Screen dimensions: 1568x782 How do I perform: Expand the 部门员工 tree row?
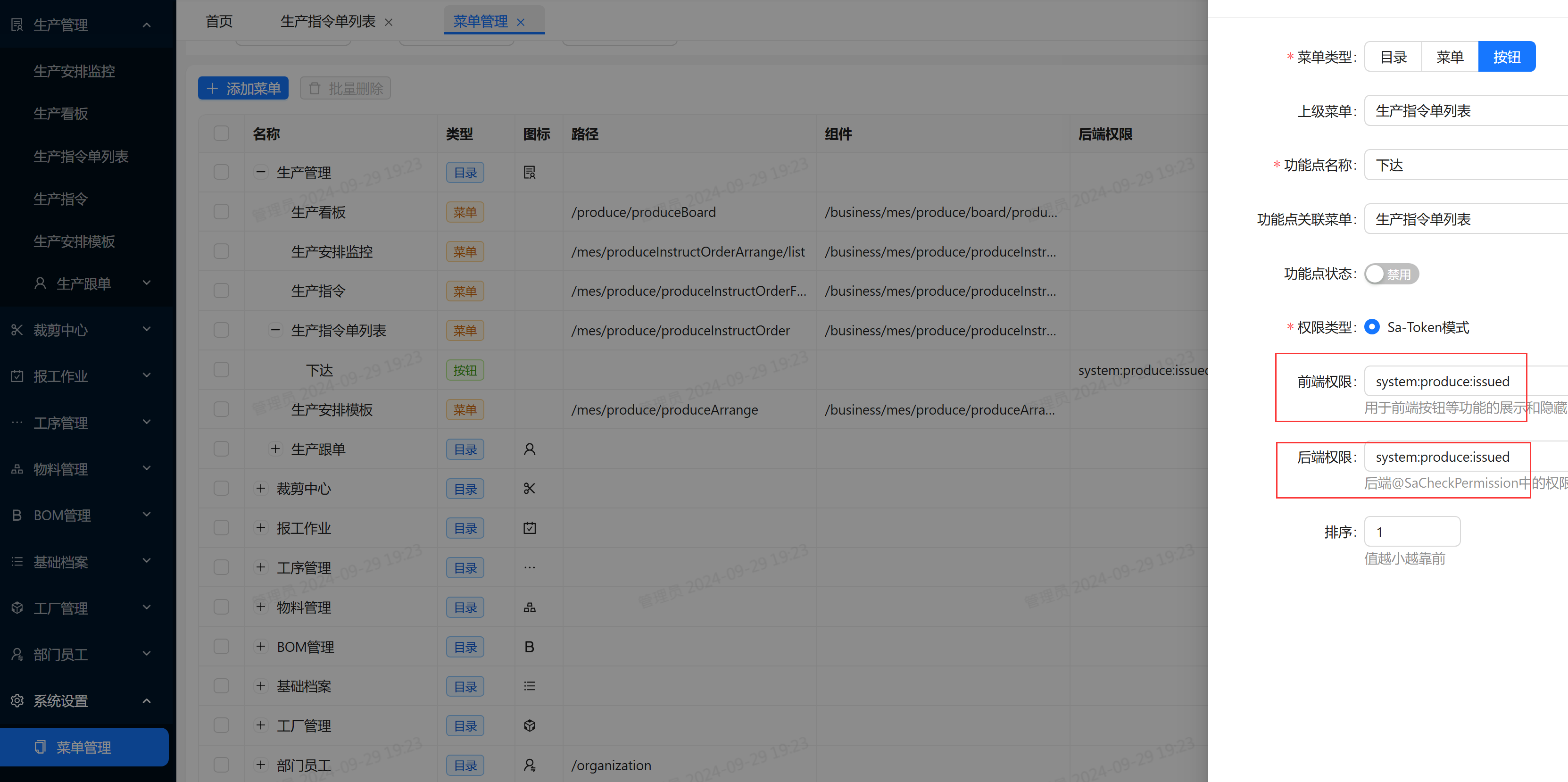click(x=260, y=765)
